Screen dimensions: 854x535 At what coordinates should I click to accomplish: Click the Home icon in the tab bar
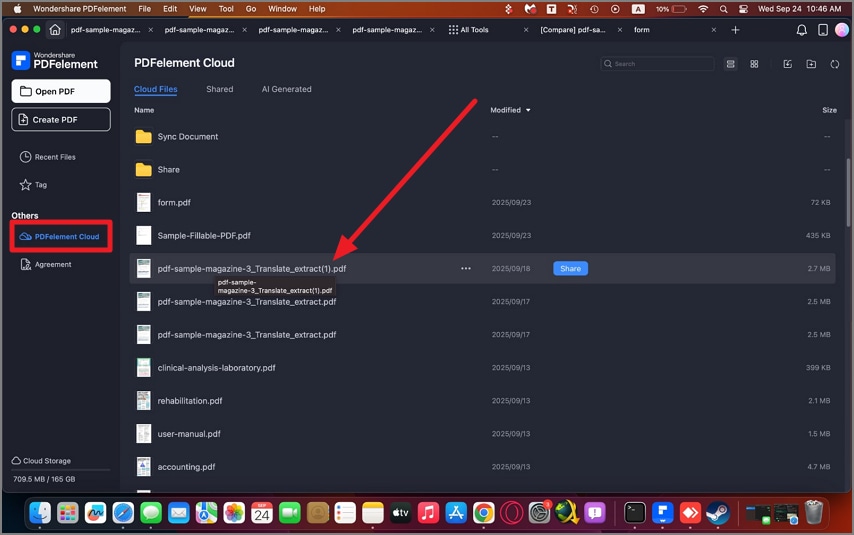point(55,30)
